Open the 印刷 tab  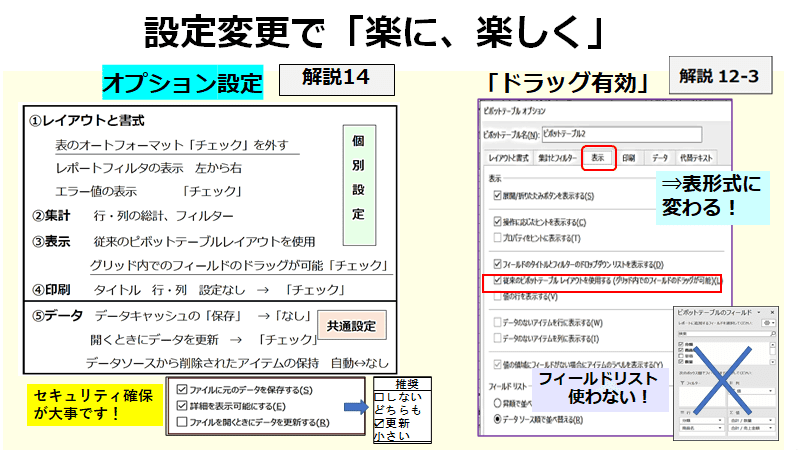tap(628, 158)
